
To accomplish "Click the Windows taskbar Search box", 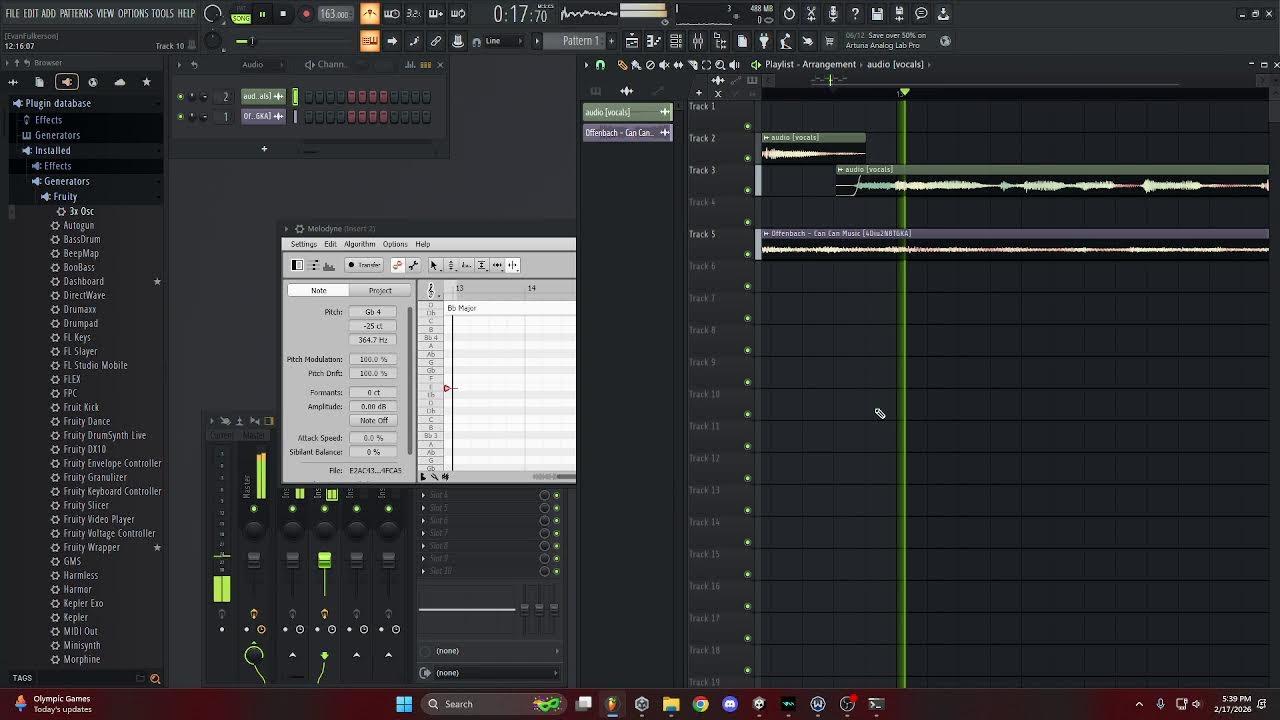I will pos(490,704).
